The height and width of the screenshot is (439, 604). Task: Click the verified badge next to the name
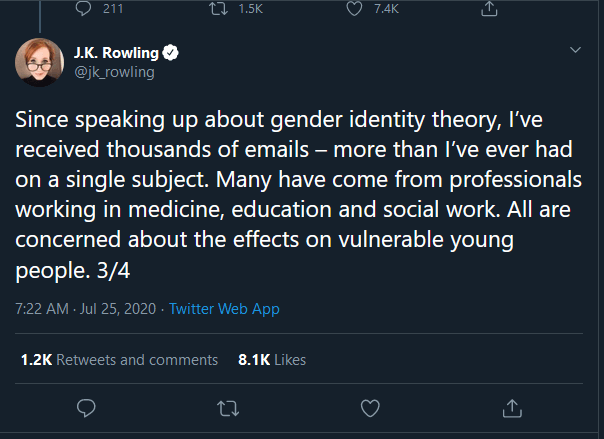click(172, 53)
